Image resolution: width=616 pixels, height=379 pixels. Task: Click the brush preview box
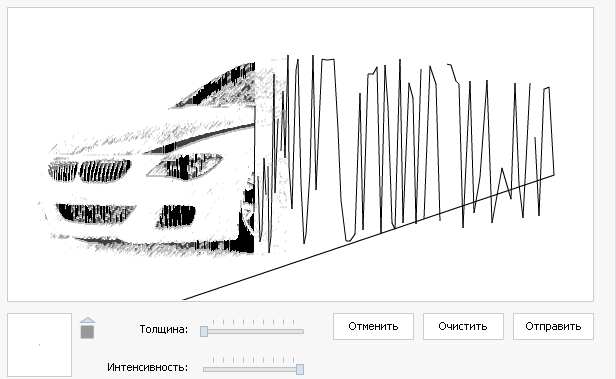(39, 345)
